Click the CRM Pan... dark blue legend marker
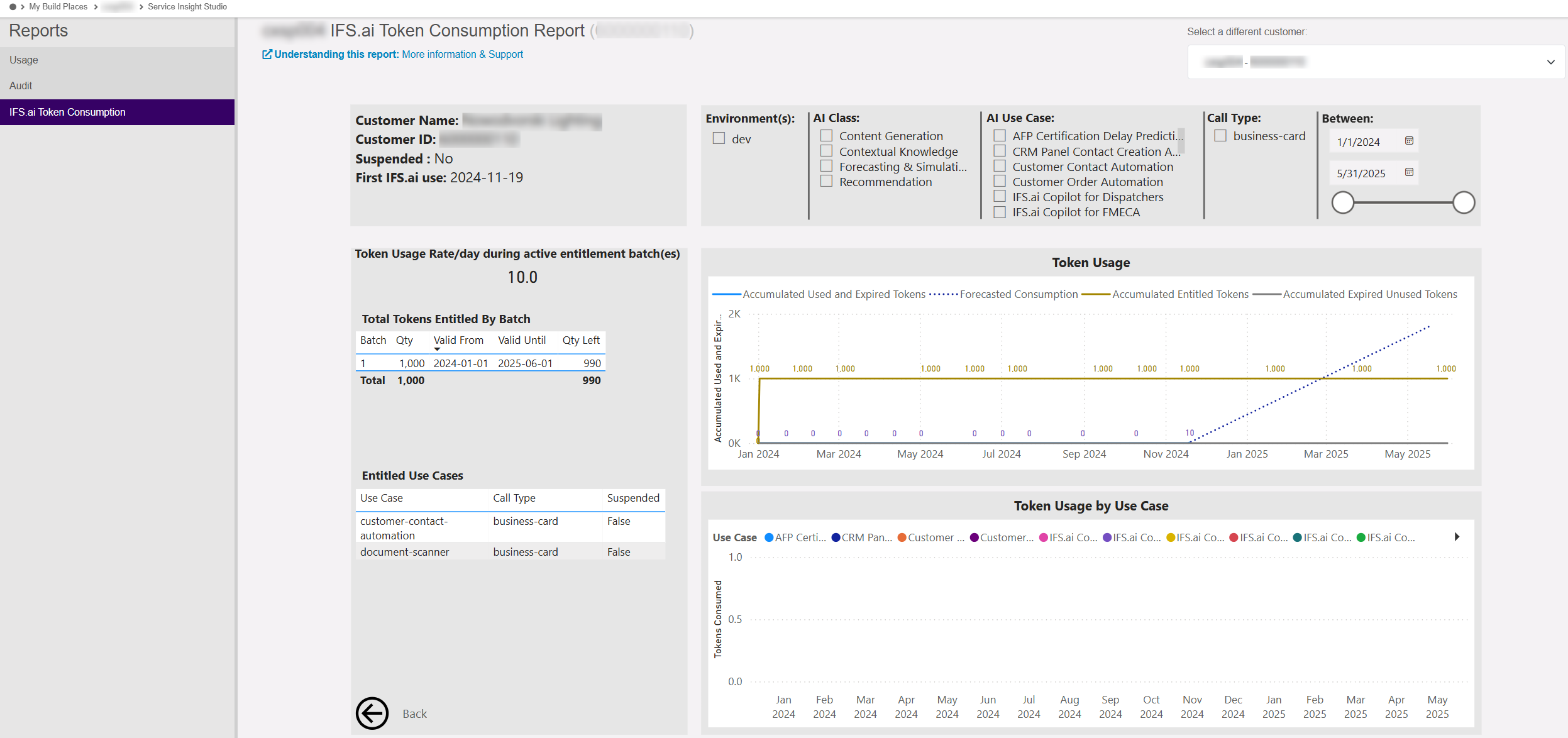1568x738 pixels. click(836, 537)
